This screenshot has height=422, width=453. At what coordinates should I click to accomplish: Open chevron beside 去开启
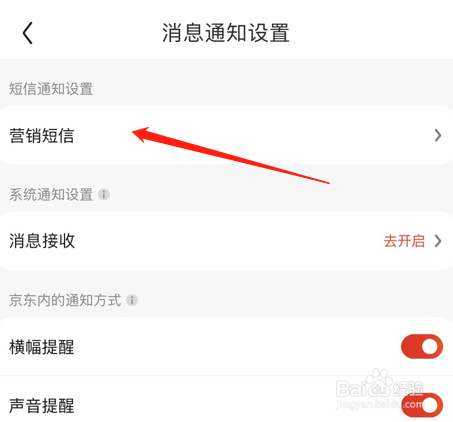pos(438,241)
